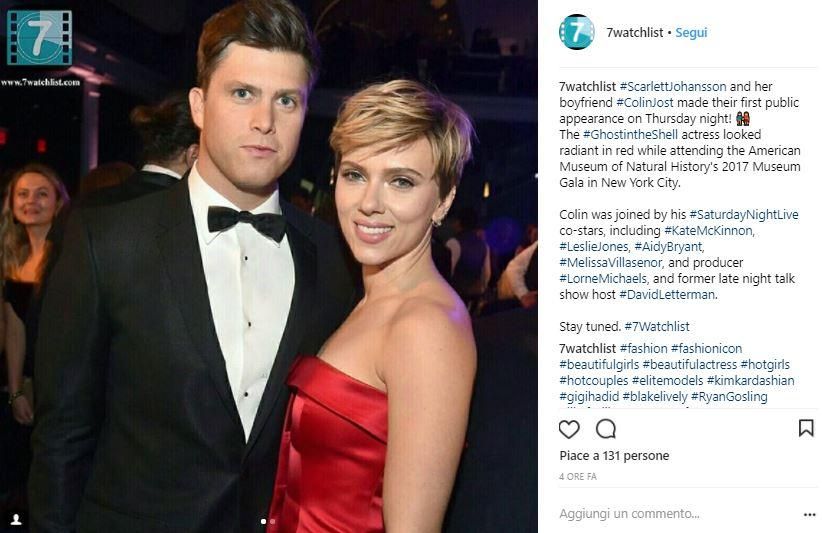Open the #GhostintheShell hashtag
The image size is (822, 533).
pos(630,135)
